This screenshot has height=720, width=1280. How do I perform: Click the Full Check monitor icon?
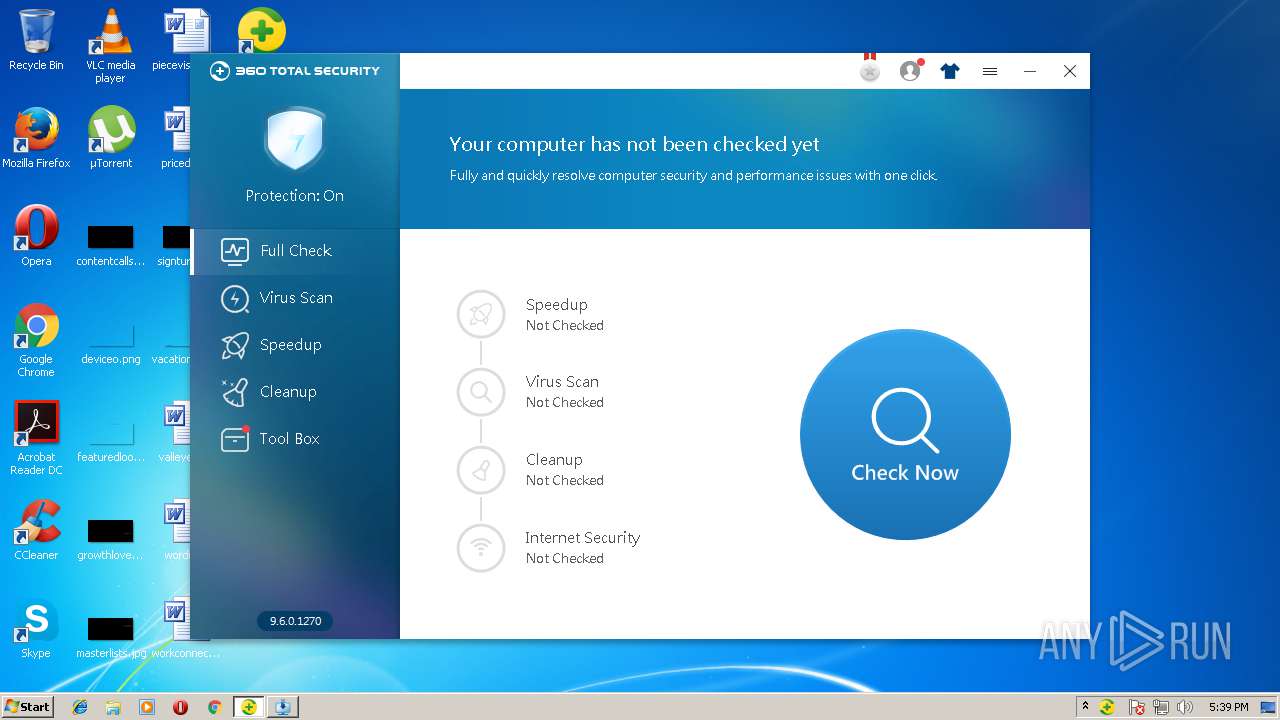click(x=235, y=251)
